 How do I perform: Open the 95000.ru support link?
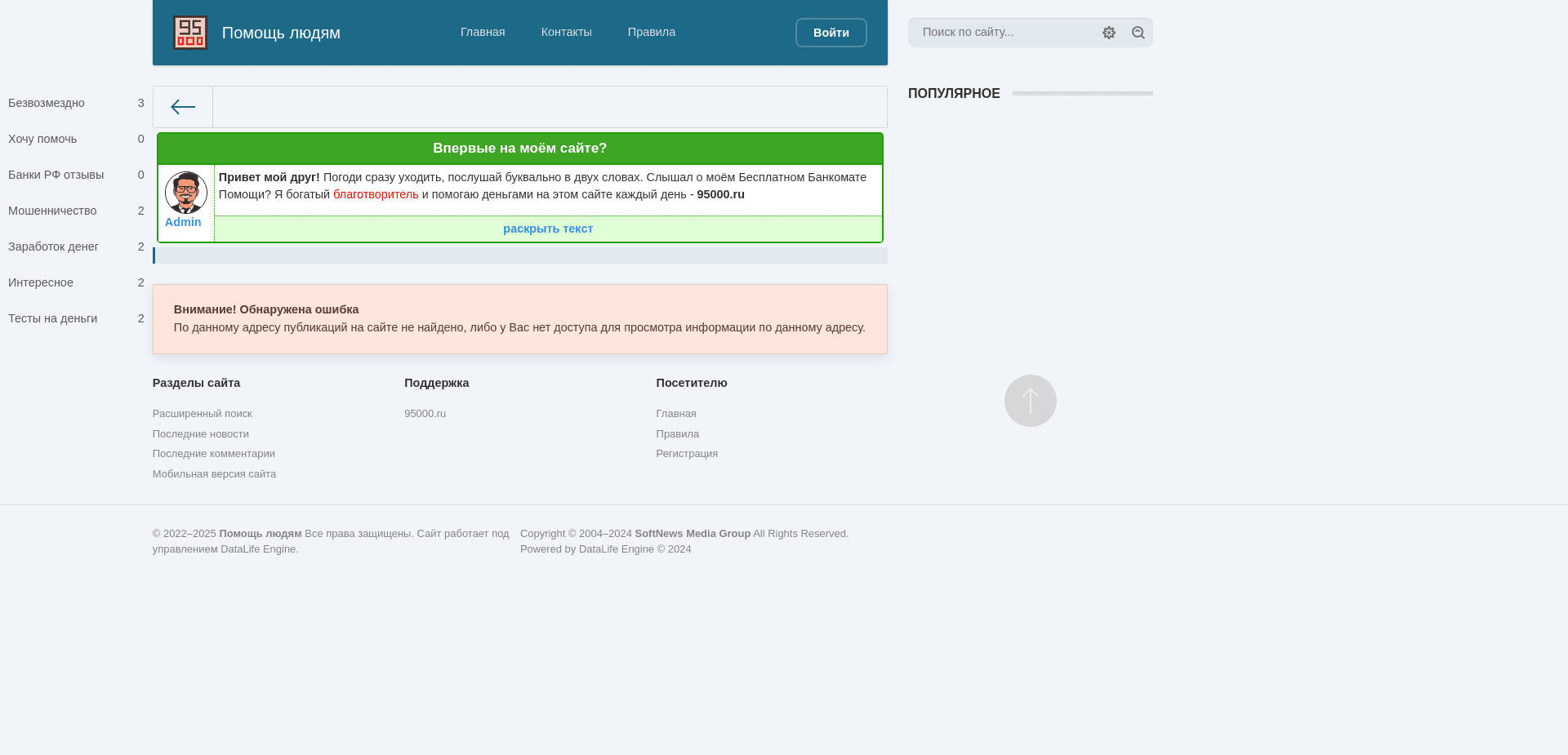click(425, 414)
